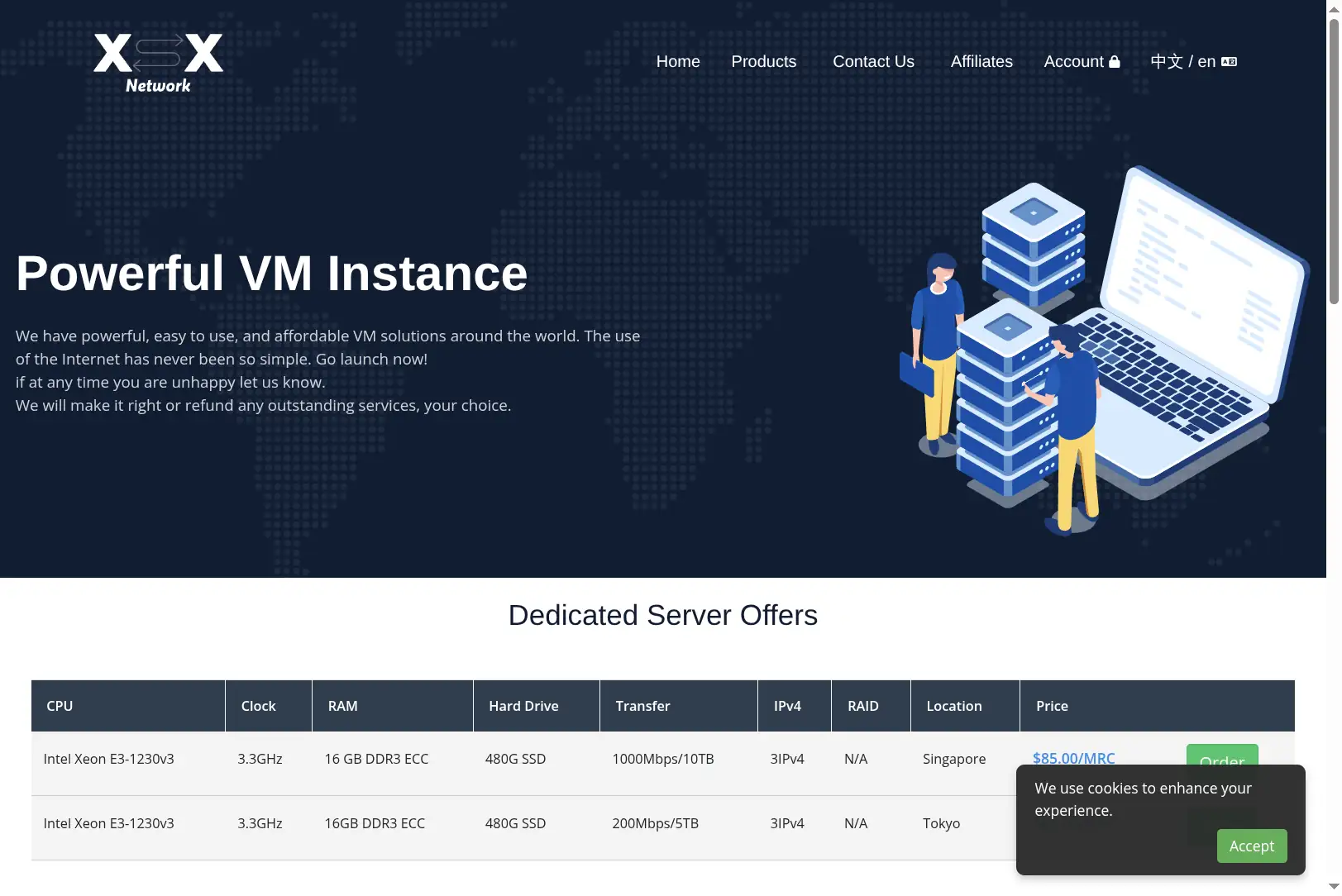Open the Home menu item
Viewport: 1342px width, 896px height.
[x=678, y=61]
